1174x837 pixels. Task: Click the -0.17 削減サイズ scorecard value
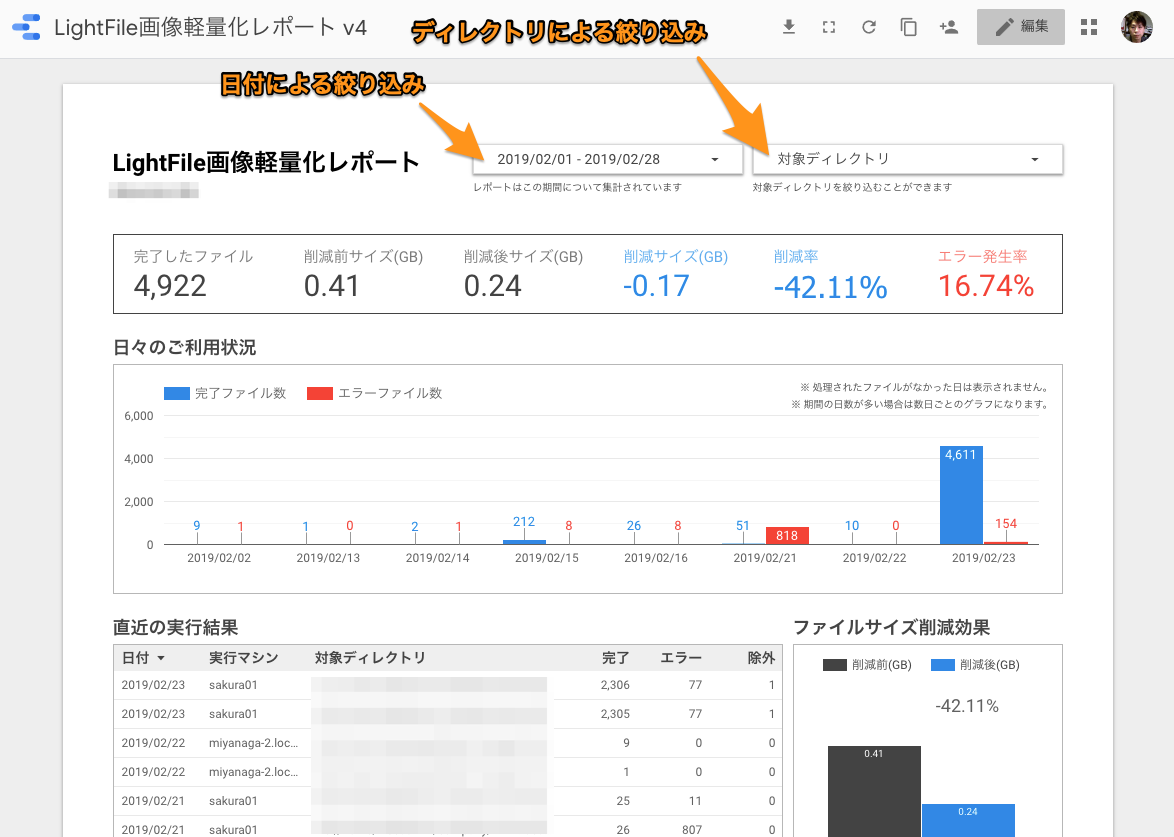click(657, 286)
